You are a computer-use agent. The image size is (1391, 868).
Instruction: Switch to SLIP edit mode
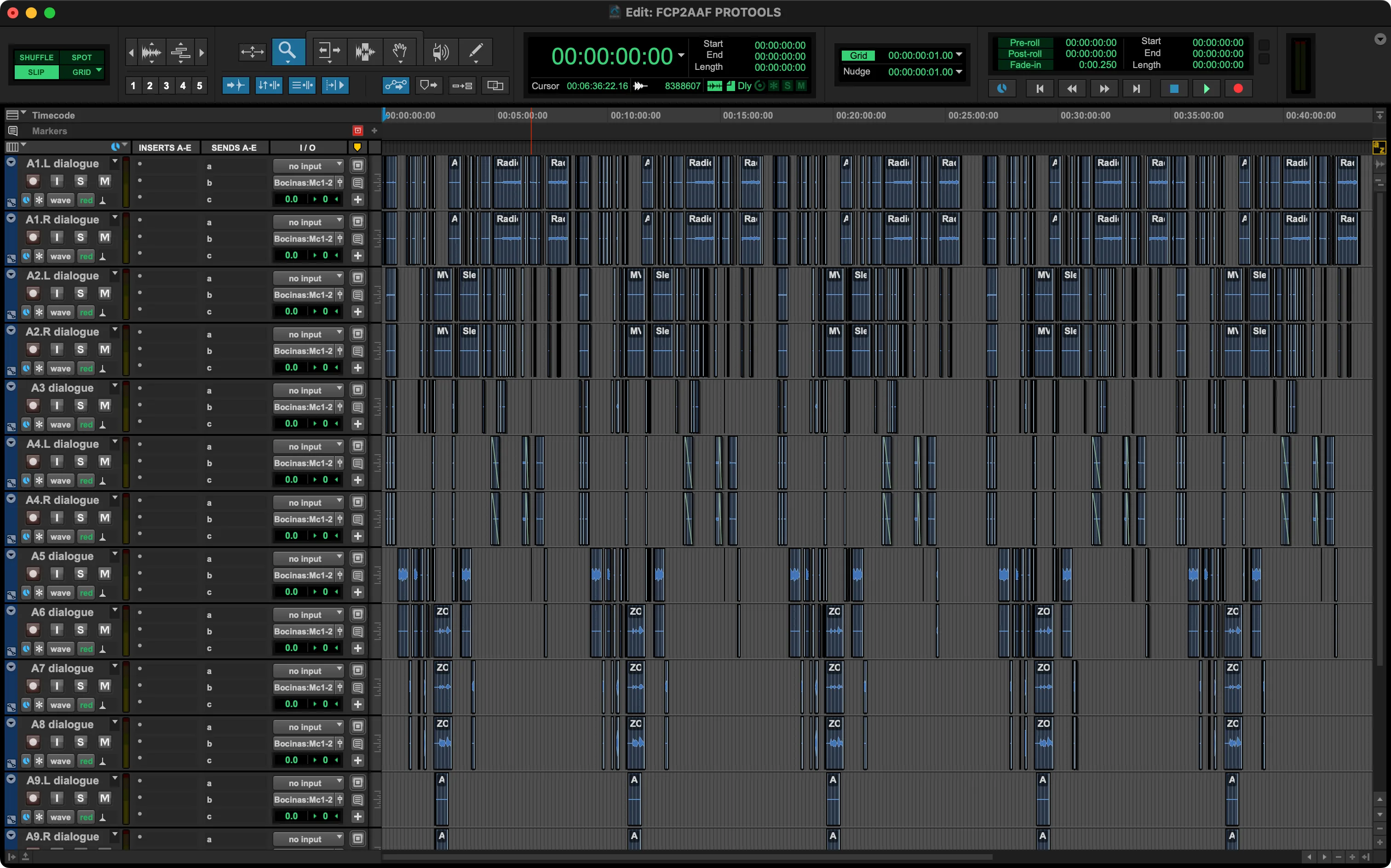click(x=36, y=72)
